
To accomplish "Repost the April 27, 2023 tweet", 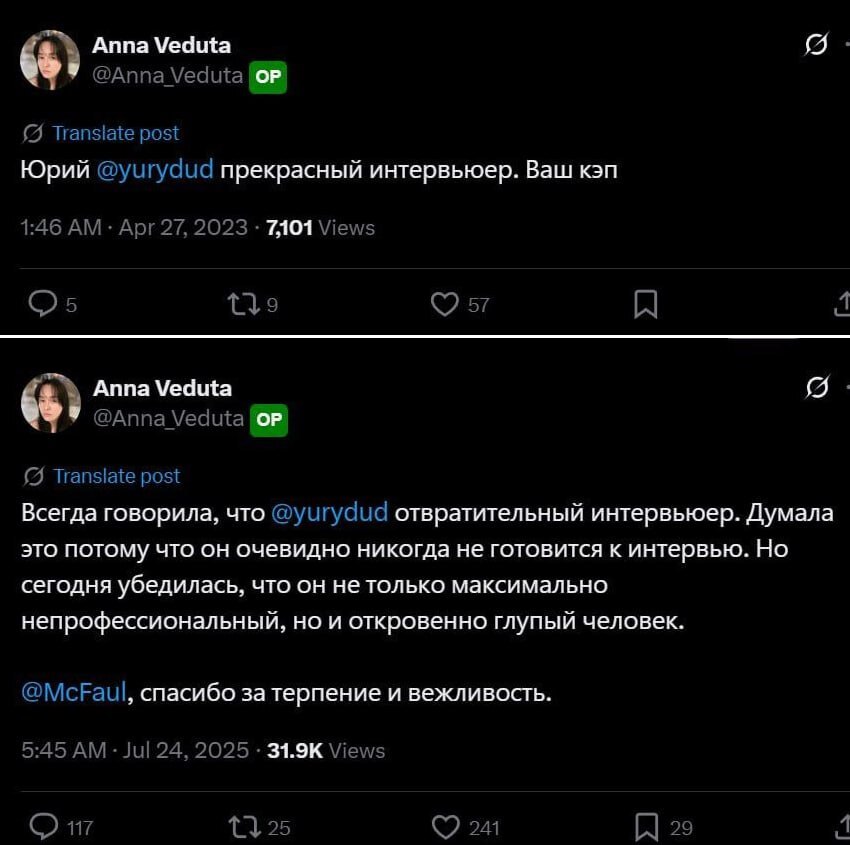I will tap(243, 303).
